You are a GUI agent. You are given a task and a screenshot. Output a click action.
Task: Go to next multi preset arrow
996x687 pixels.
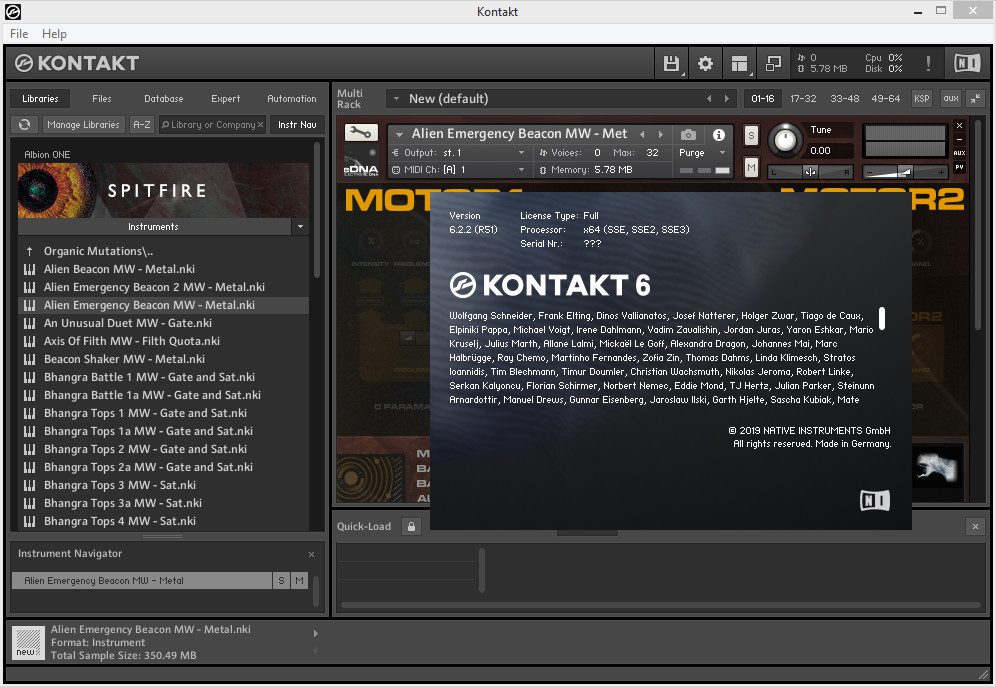click(727, 98)
